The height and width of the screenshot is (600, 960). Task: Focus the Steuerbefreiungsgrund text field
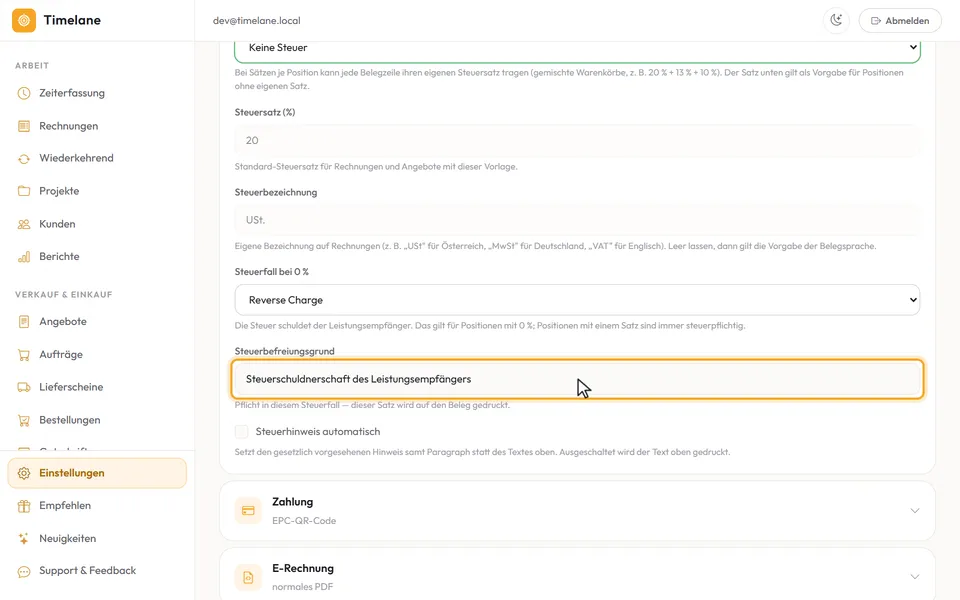point(577,379)
